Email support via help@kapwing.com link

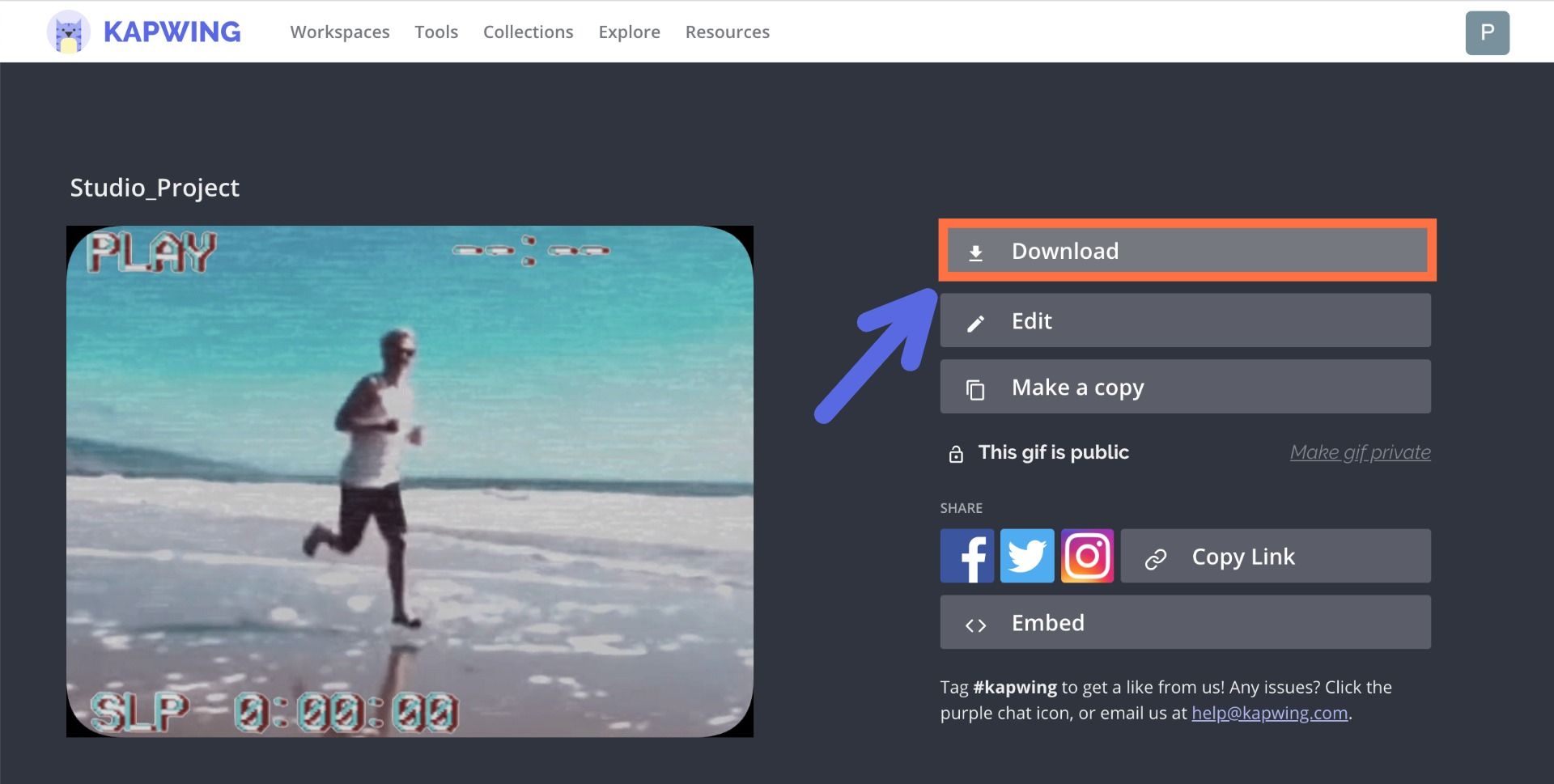pyautogui.click(x=1269, y=713)
